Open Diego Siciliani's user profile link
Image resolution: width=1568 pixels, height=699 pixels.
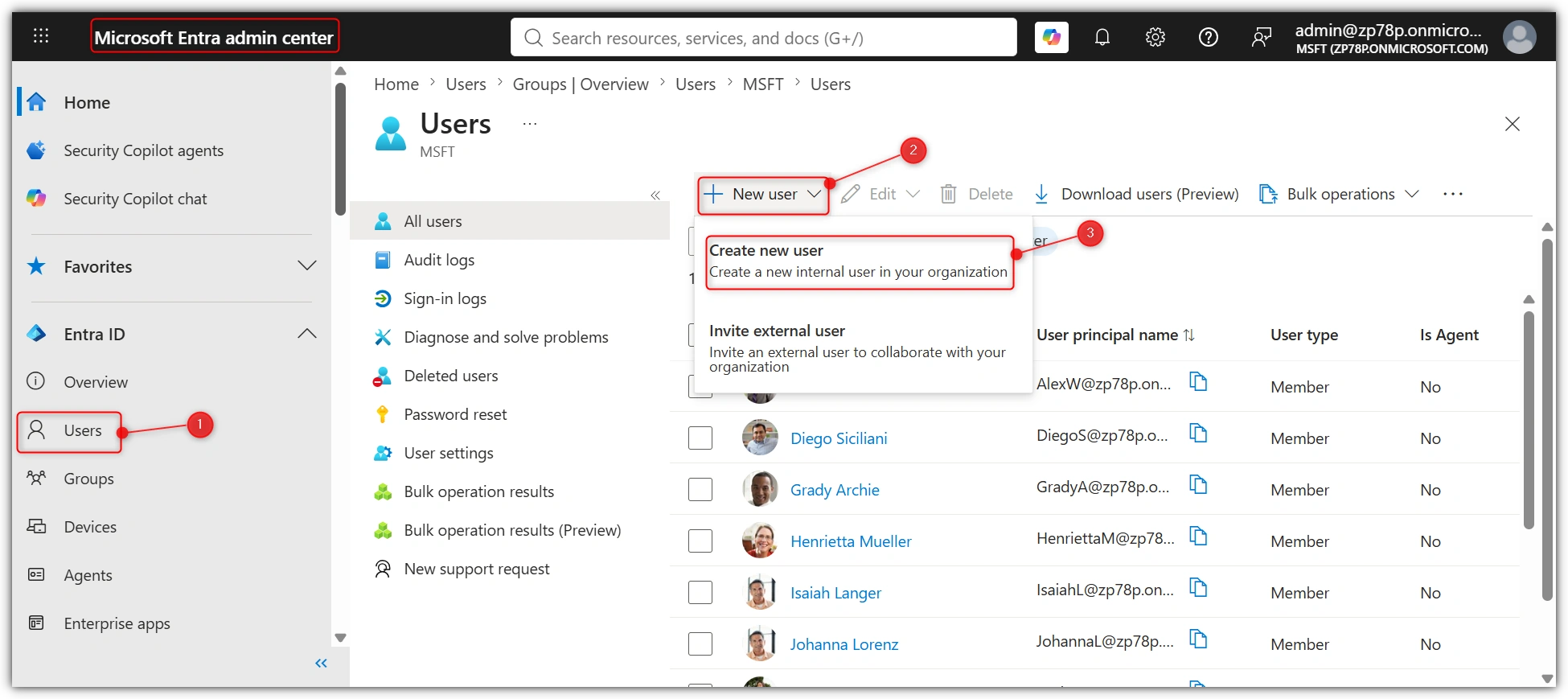(x=839, y=438)
